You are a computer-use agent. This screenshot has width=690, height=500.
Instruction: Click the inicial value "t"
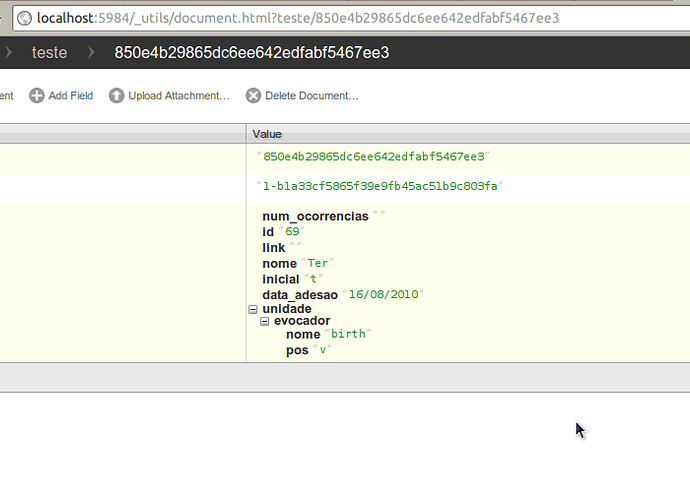pos(313,279)
